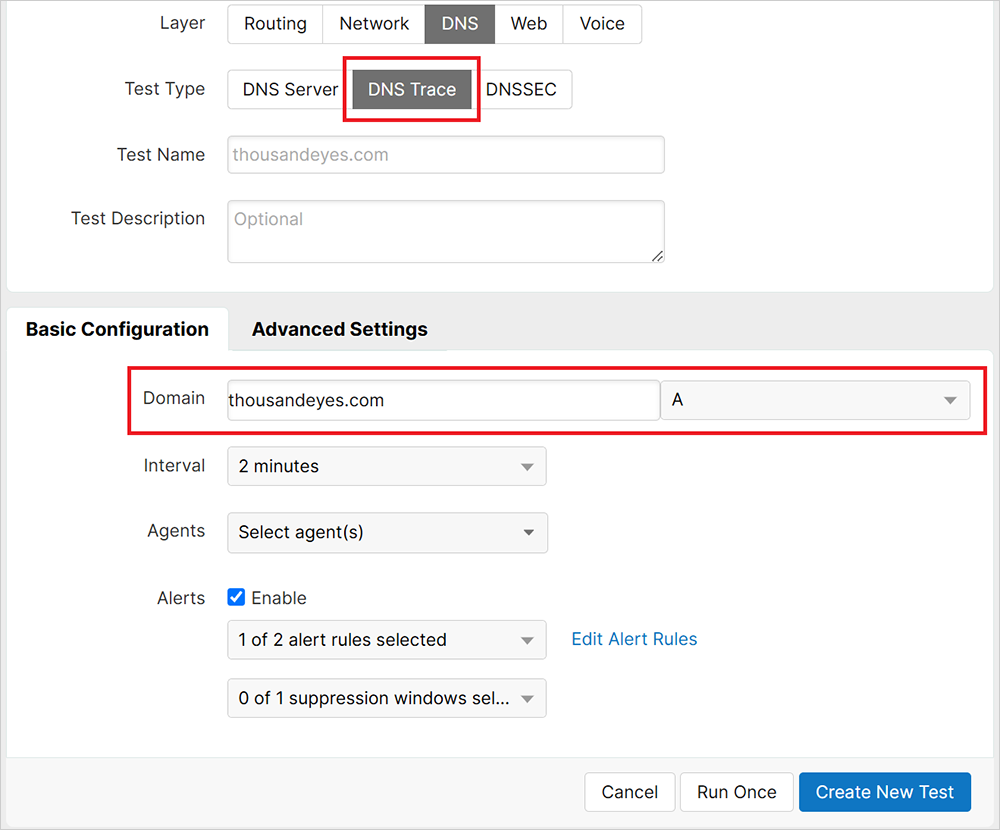Select the DNS layer button

[460, 24]
